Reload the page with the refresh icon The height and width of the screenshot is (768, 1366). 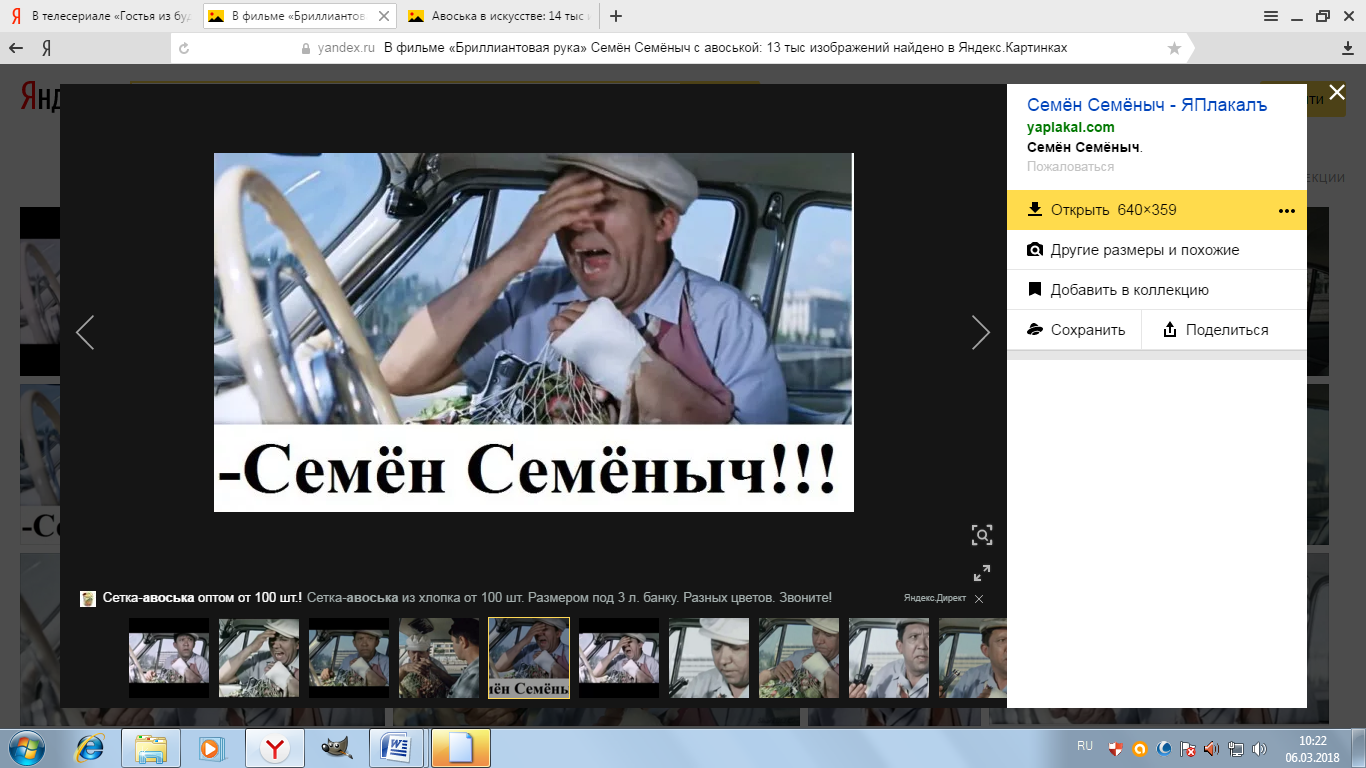tap(183, 48)
